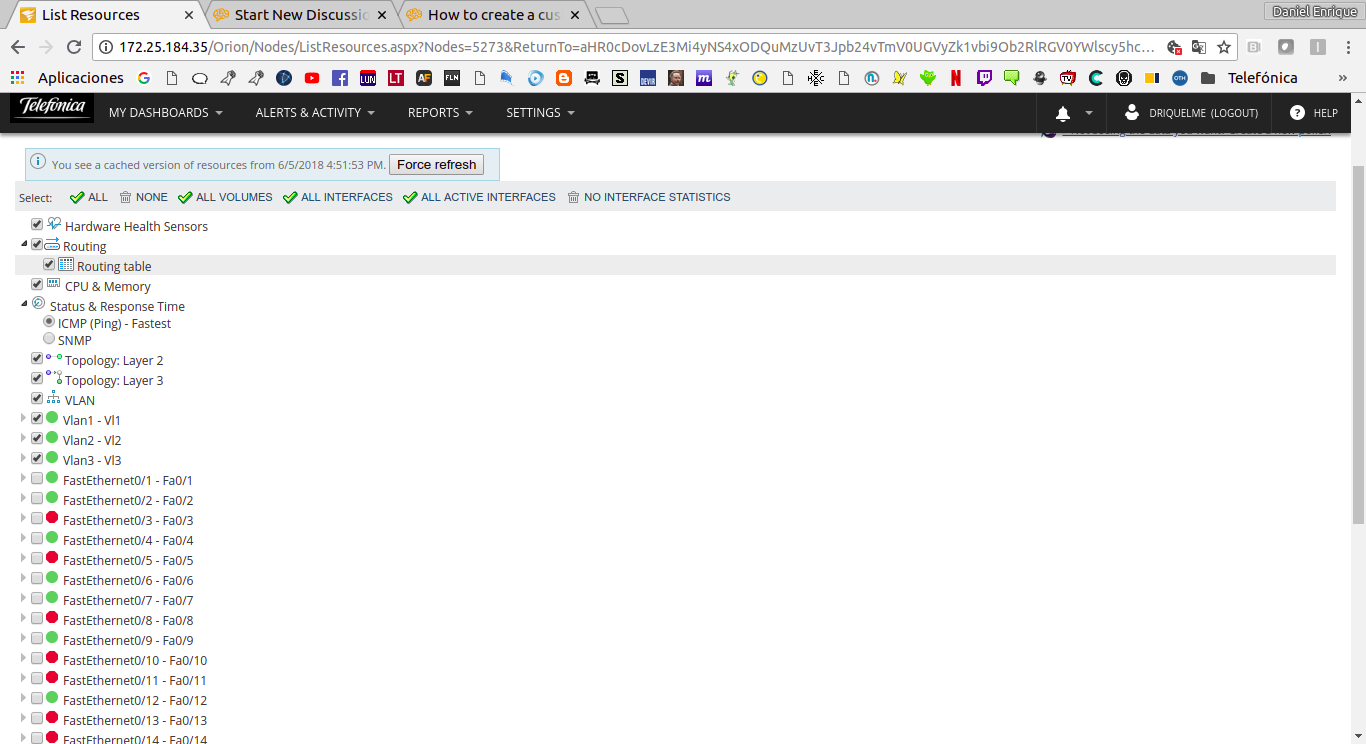Click the help question mark icon
Viewport: 1366px width, 744px height.
1297,113
